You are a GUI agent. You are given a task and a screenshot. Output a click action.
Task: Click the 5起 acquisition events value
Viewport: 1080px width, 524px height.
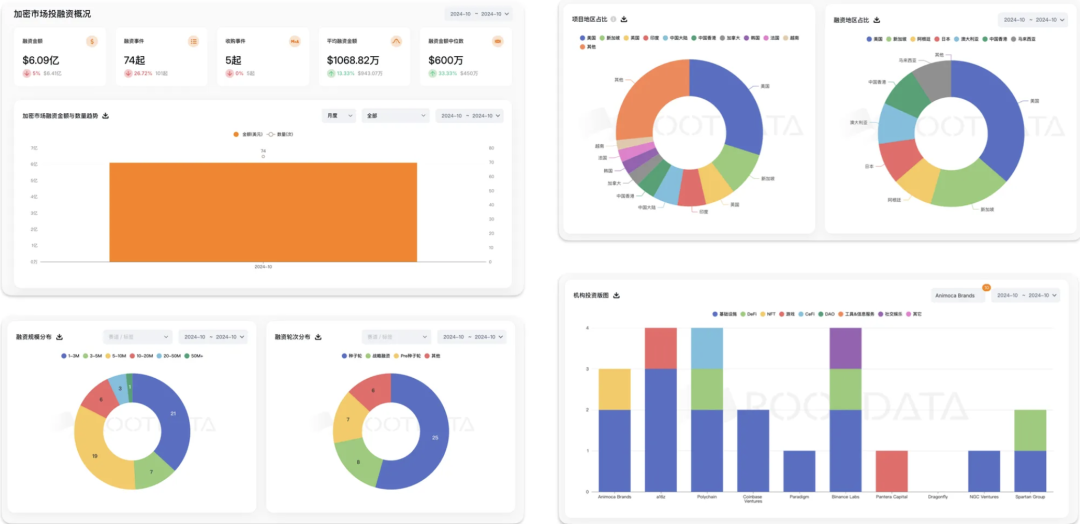pyautogui.click(x=233, y=60)
